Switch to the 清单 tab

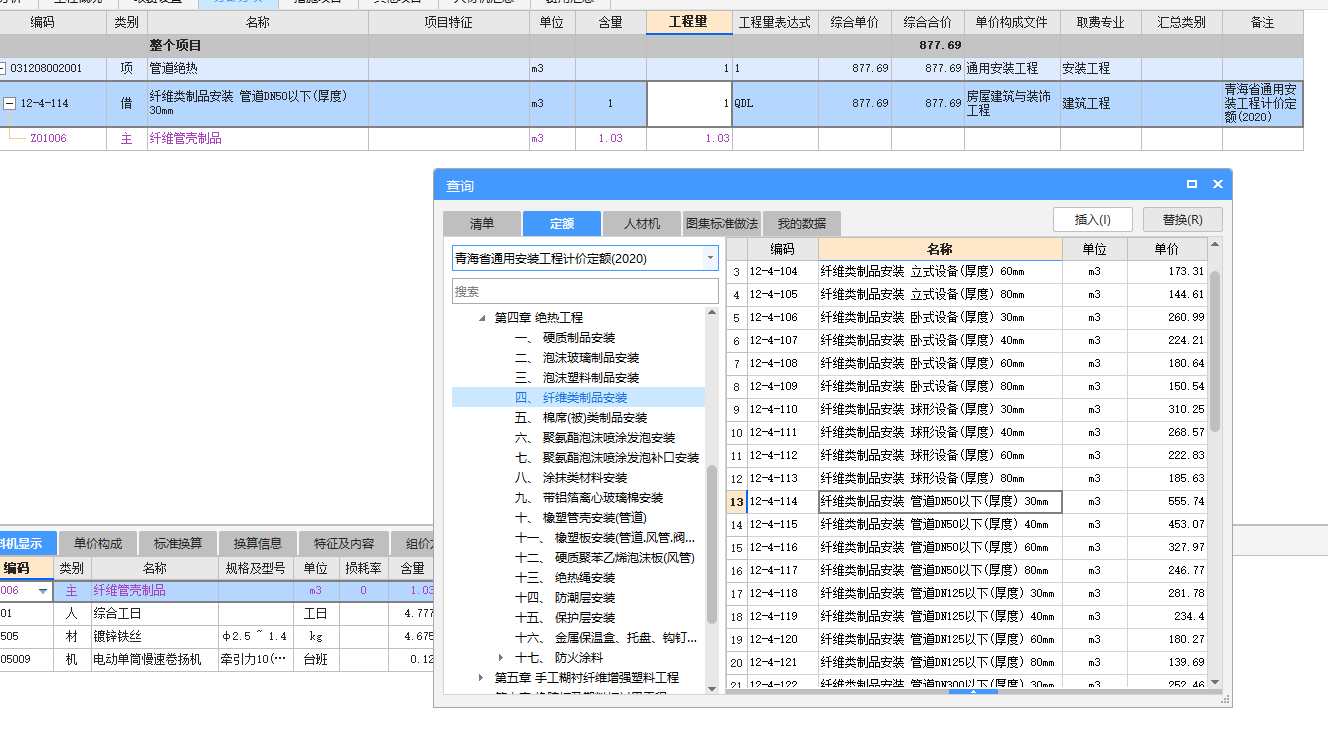click(x=482, y=224)
